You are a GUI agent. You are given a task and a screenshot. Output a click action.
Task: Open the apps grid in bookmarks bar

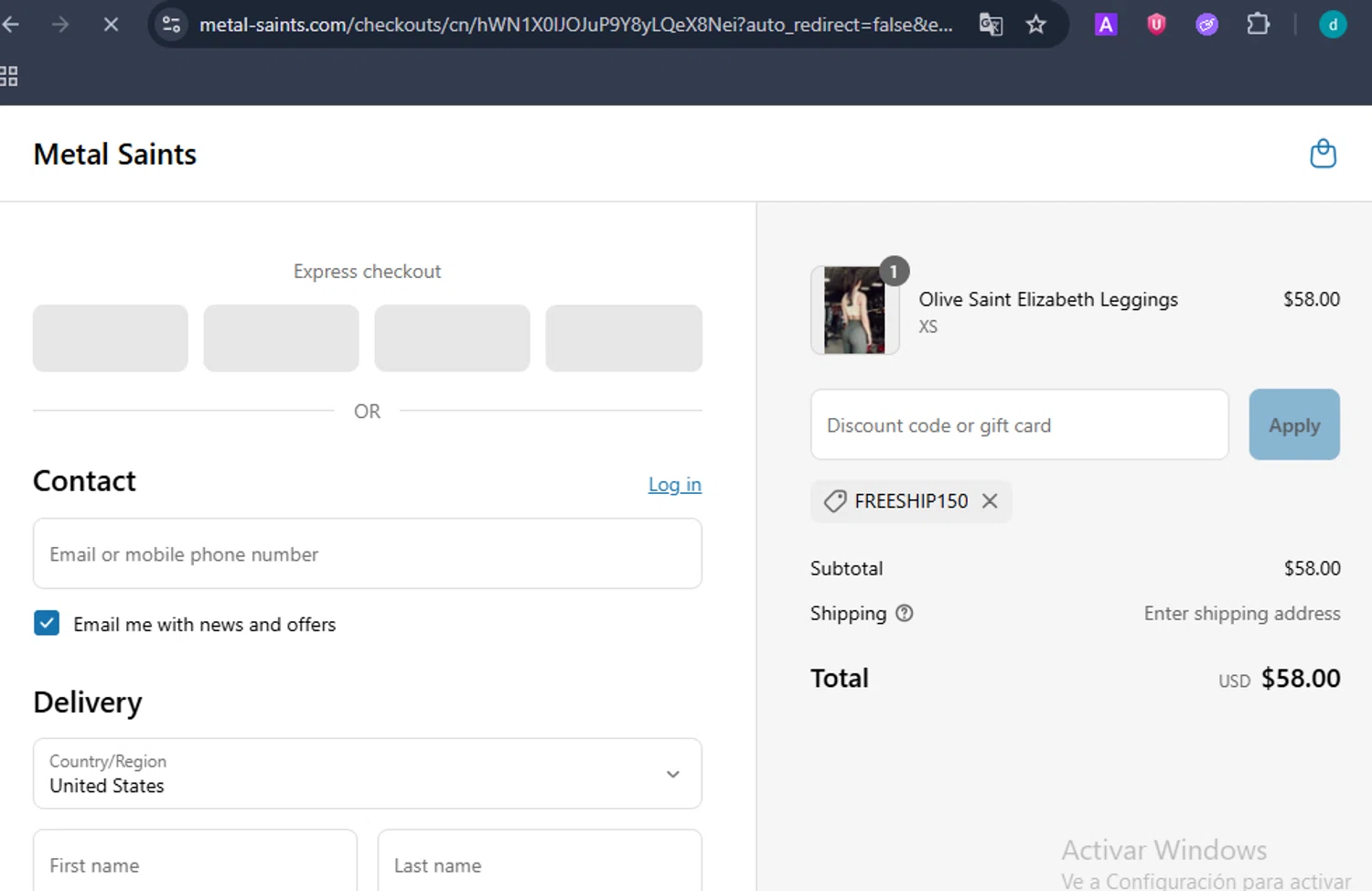pos(9,76)
